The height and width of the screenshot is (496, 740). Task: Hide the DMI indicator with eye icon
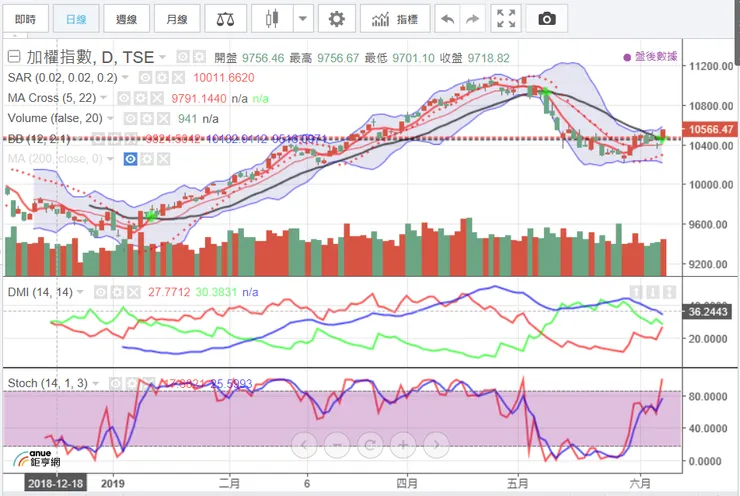point(101,293)
